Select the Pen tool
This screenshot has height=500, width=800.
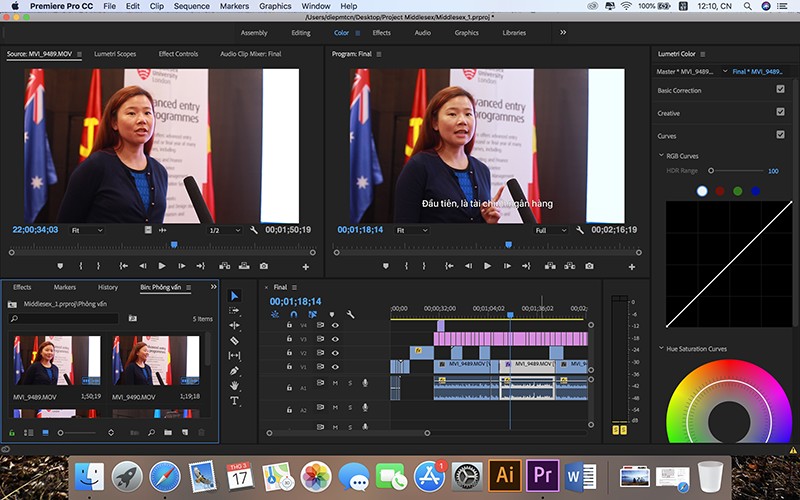click(234, 371)
